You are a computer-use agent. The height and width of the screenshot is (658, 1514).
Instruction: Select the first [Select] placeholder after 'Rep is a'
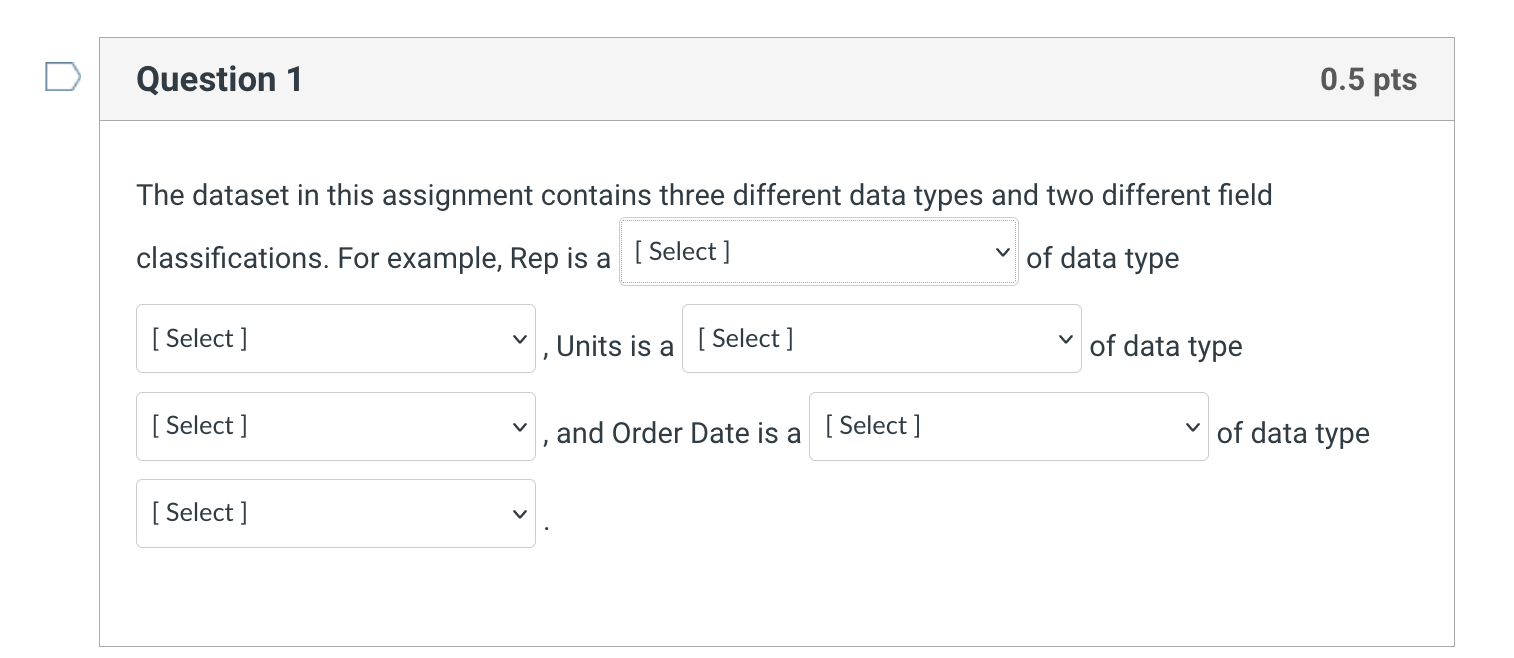pyautogui.click(x=818, y=252)
